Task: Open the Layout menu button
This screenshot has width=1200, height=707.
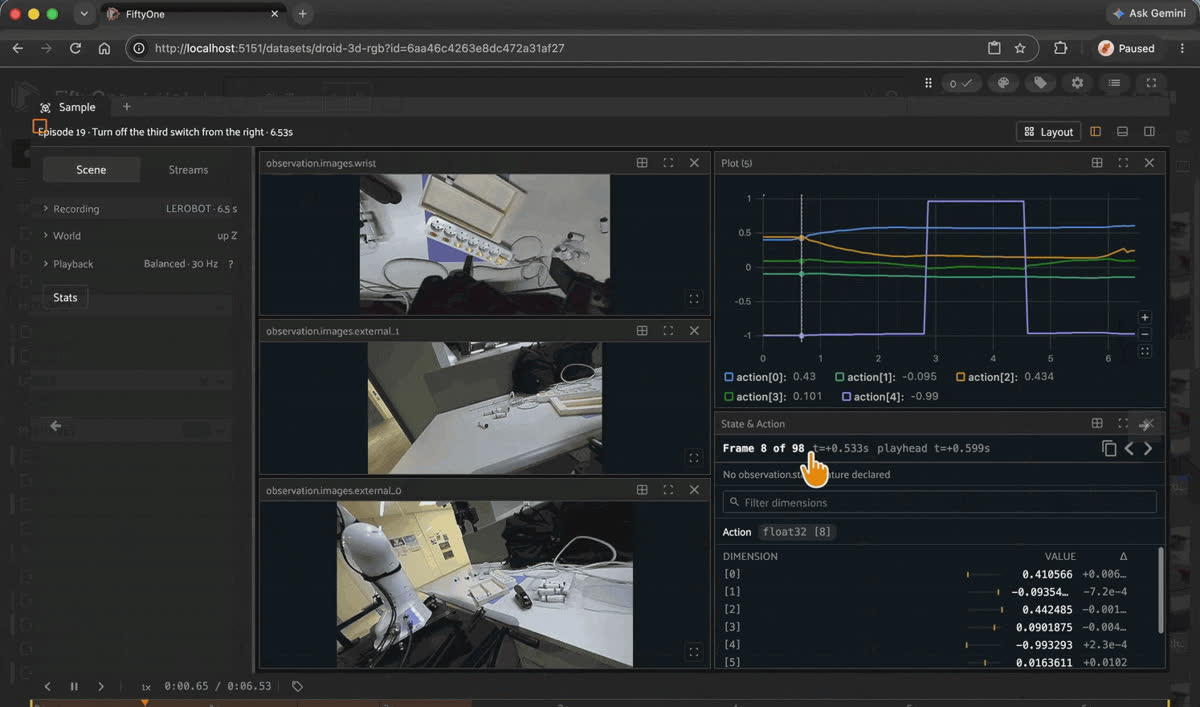Action: point(1048,131)
